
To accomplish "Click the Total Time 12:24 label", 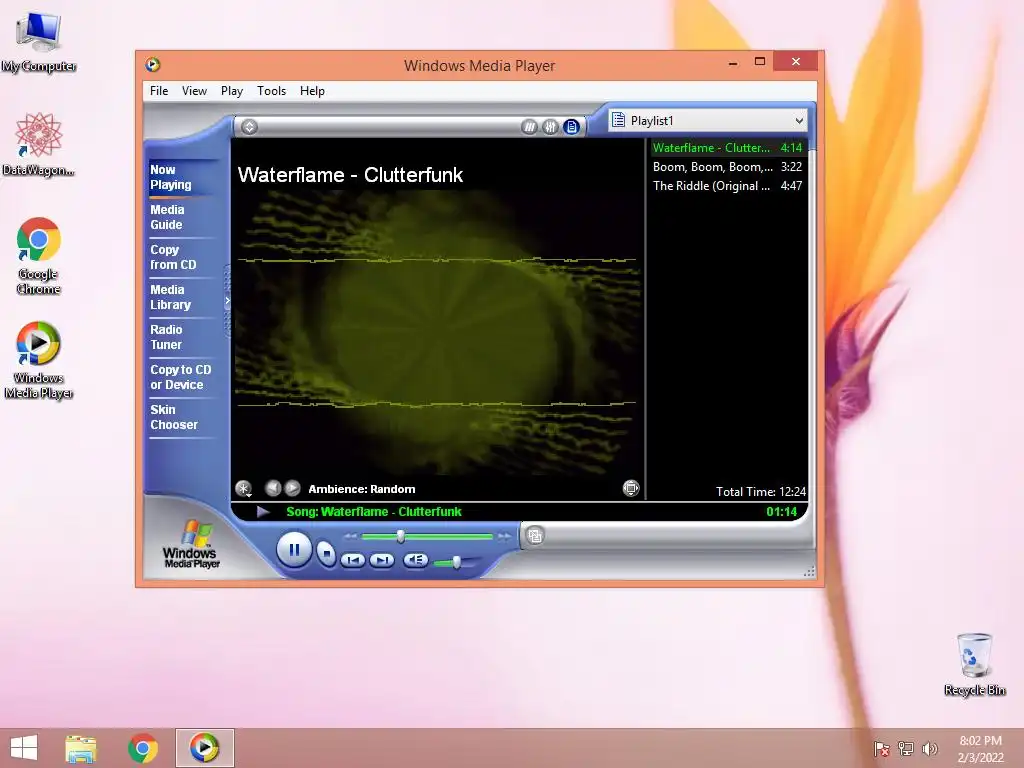I will pos(760,491).
